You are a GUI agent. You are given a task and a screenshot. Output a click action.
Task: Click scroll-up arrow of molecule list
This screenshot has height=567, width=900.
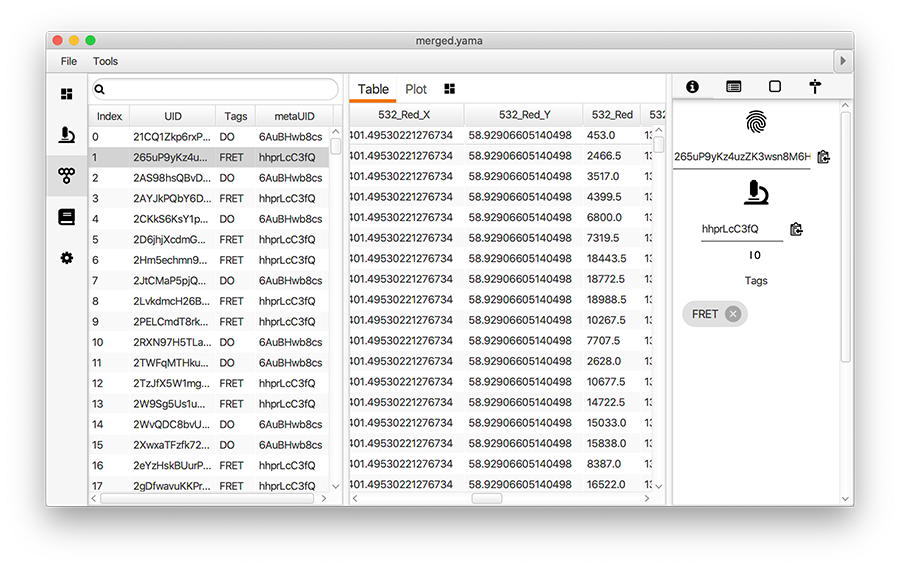click(336, 132)
